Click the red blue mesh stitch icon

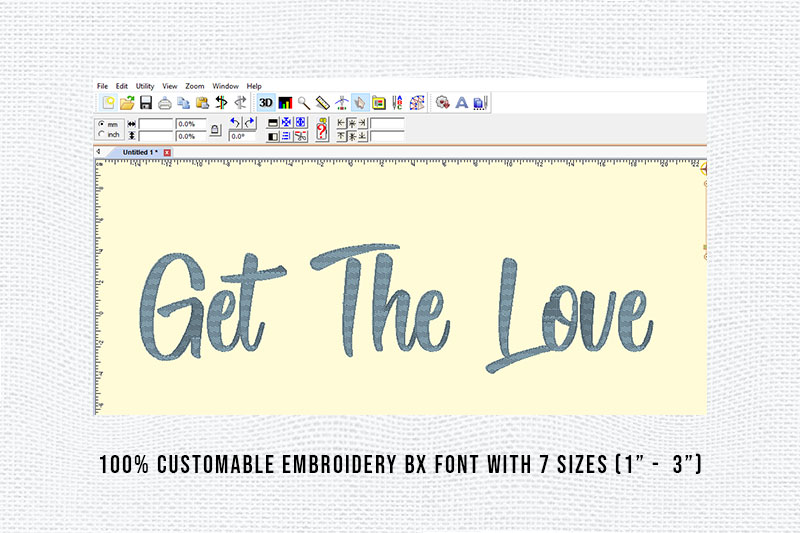[417, 103]
